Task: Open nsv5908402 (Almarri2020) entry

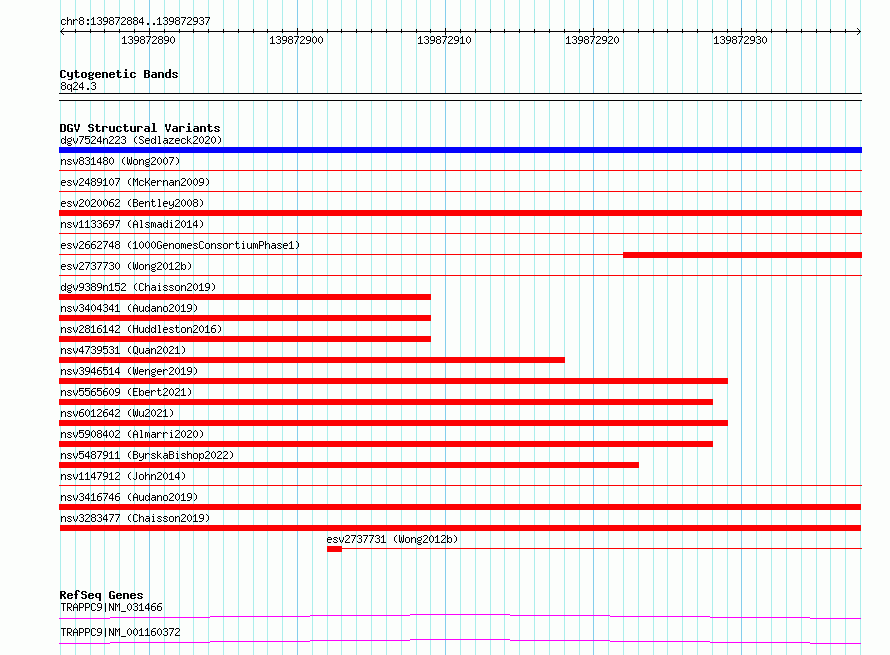Action: pyautogui.click(x=132, y=434)
